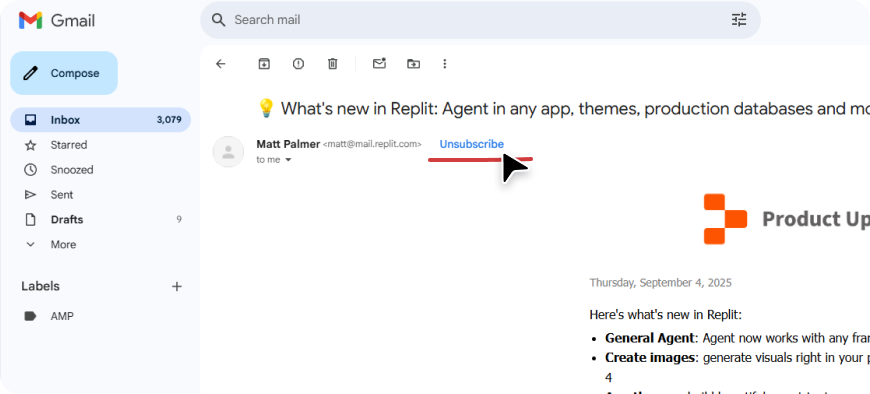Go back to the inbox list
870x394 pixels.
click(221, 64)
